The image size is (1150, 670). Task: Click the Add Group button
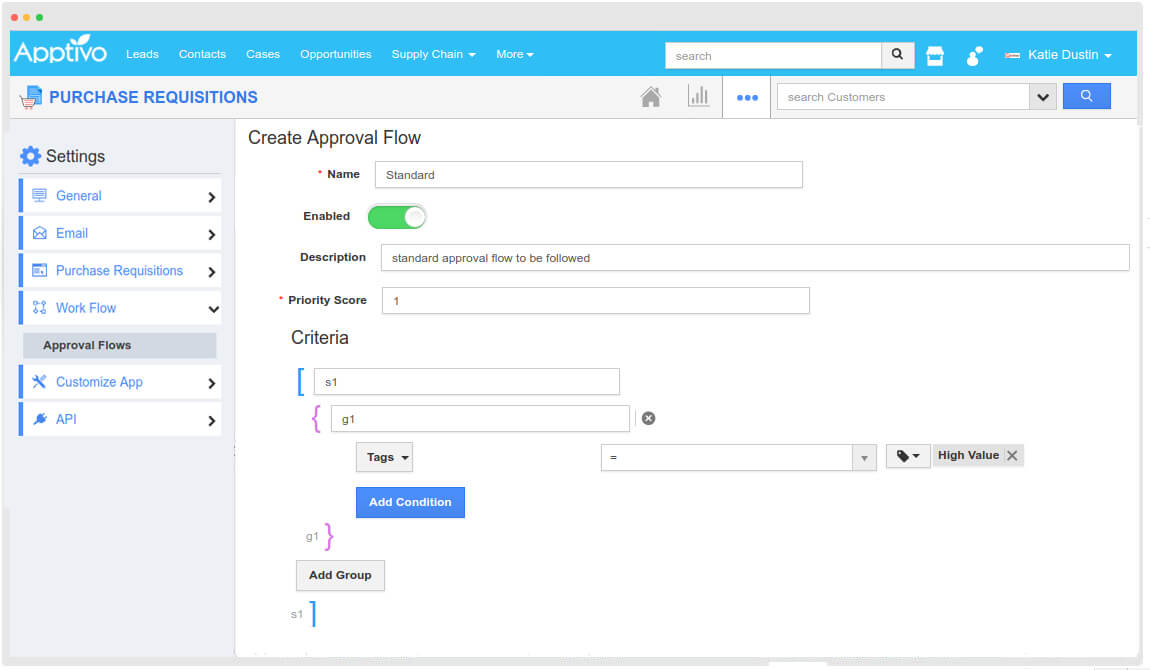click(340, 575)
